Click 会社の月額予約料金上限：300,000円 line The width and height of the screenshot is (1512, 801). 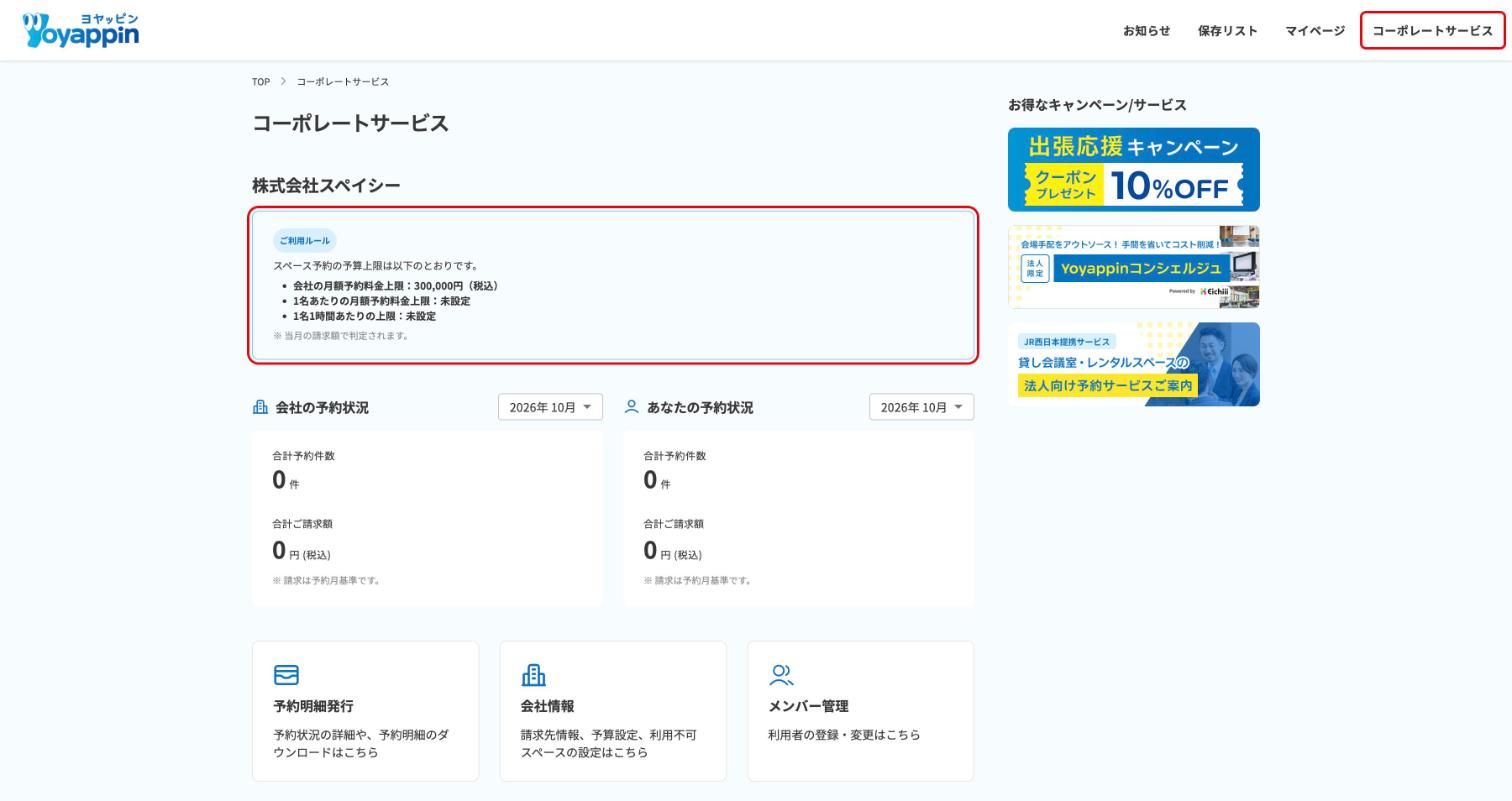coord(395,286)
